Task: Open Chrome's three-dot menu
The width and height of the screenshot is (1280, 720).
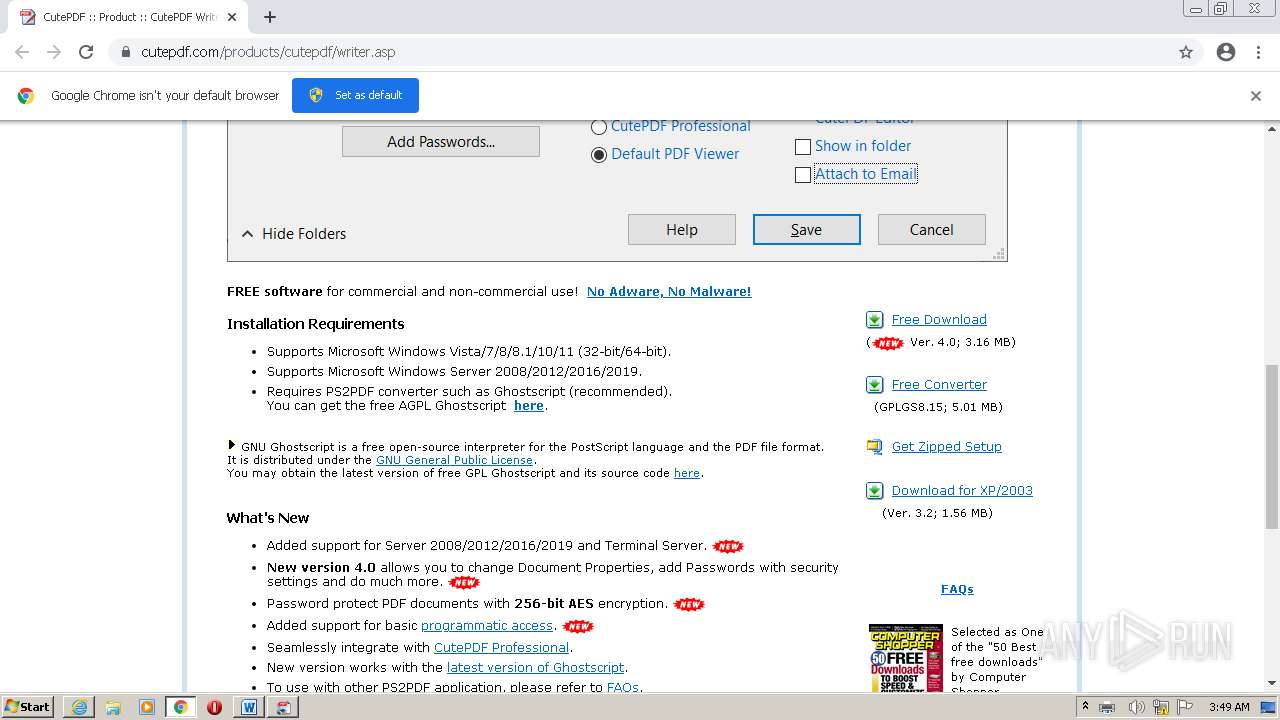Action: click(1258, 52)
